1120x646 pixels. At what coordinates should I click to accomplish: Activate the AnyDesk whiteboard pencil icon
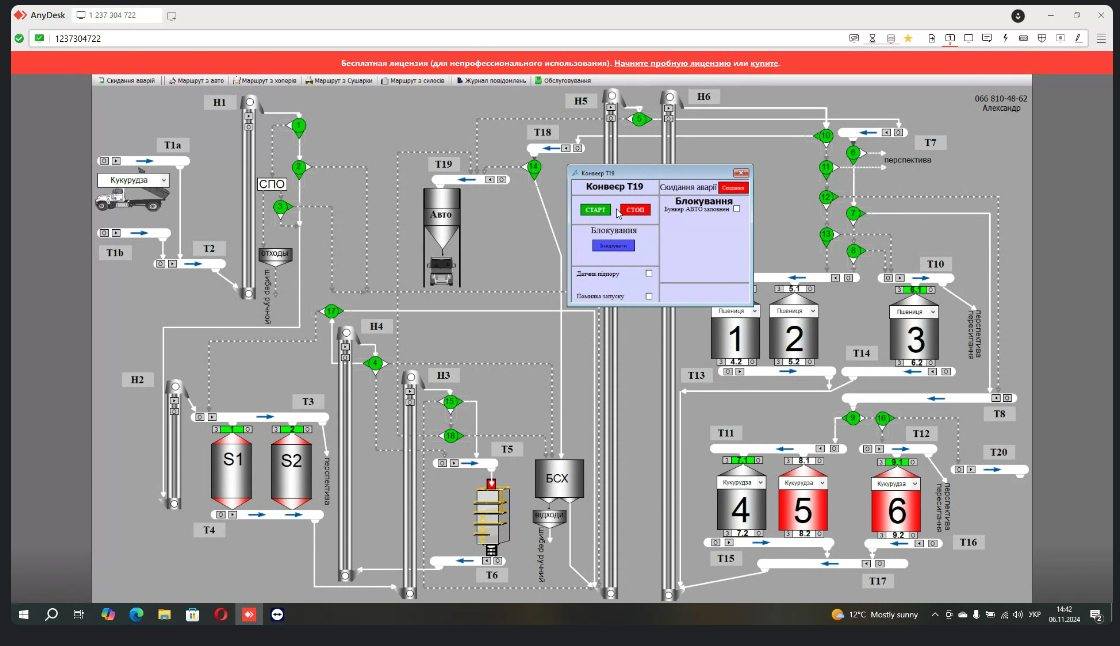pyautogui.click(x=1079, y=38)
